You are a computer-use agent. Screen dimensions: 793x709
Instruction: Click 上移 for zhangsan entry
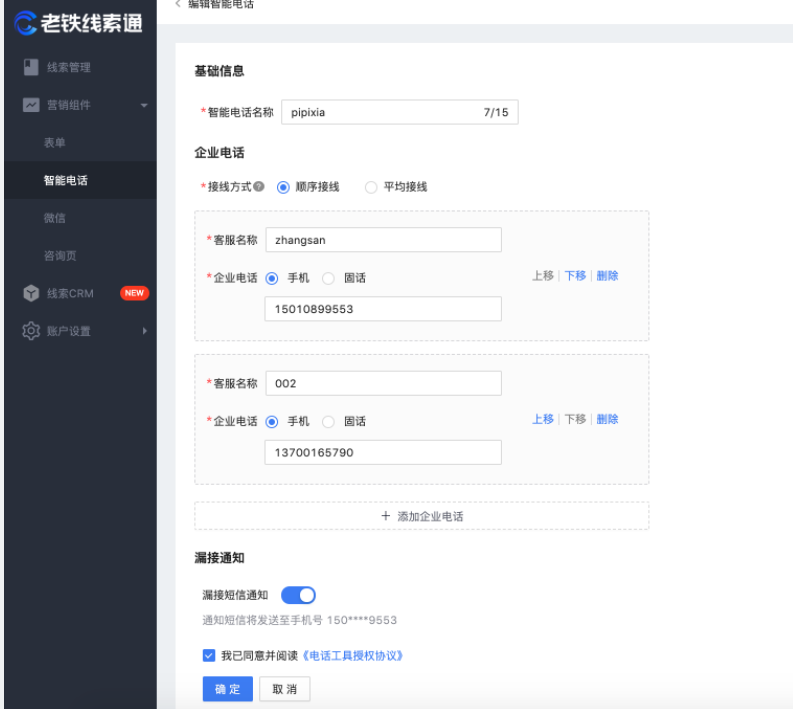(543, 276)
